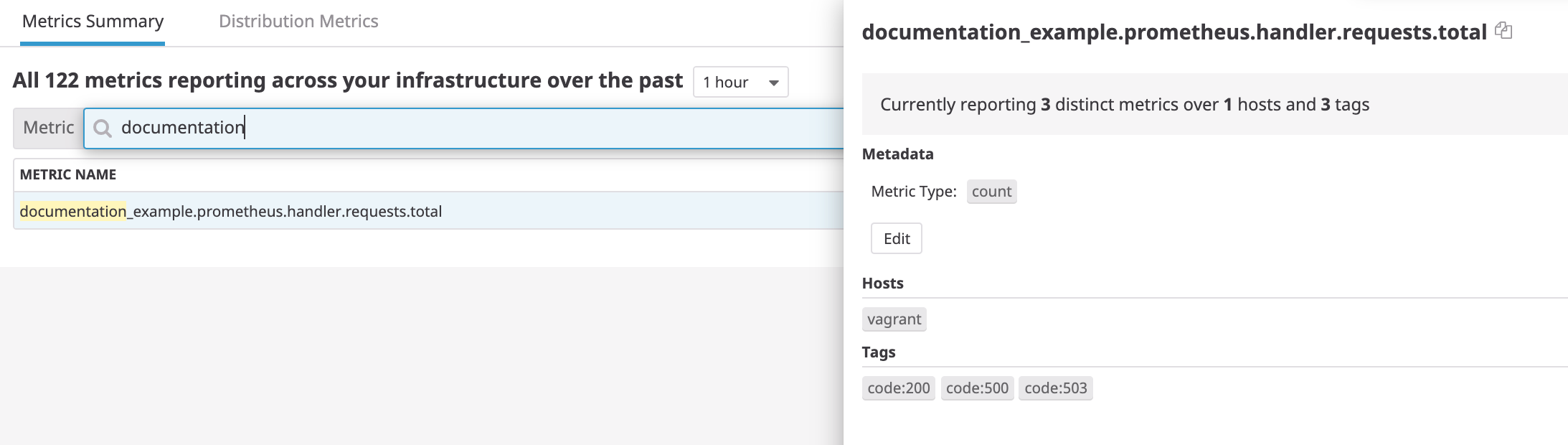This screenshot has height=445, width=1568.
Task: Focus the search field containing documentation
Action: pos(466,128)
